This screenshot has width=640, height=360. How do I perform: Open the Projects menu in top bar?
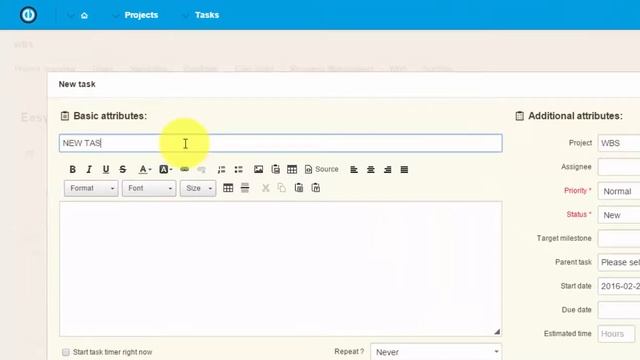141,15
